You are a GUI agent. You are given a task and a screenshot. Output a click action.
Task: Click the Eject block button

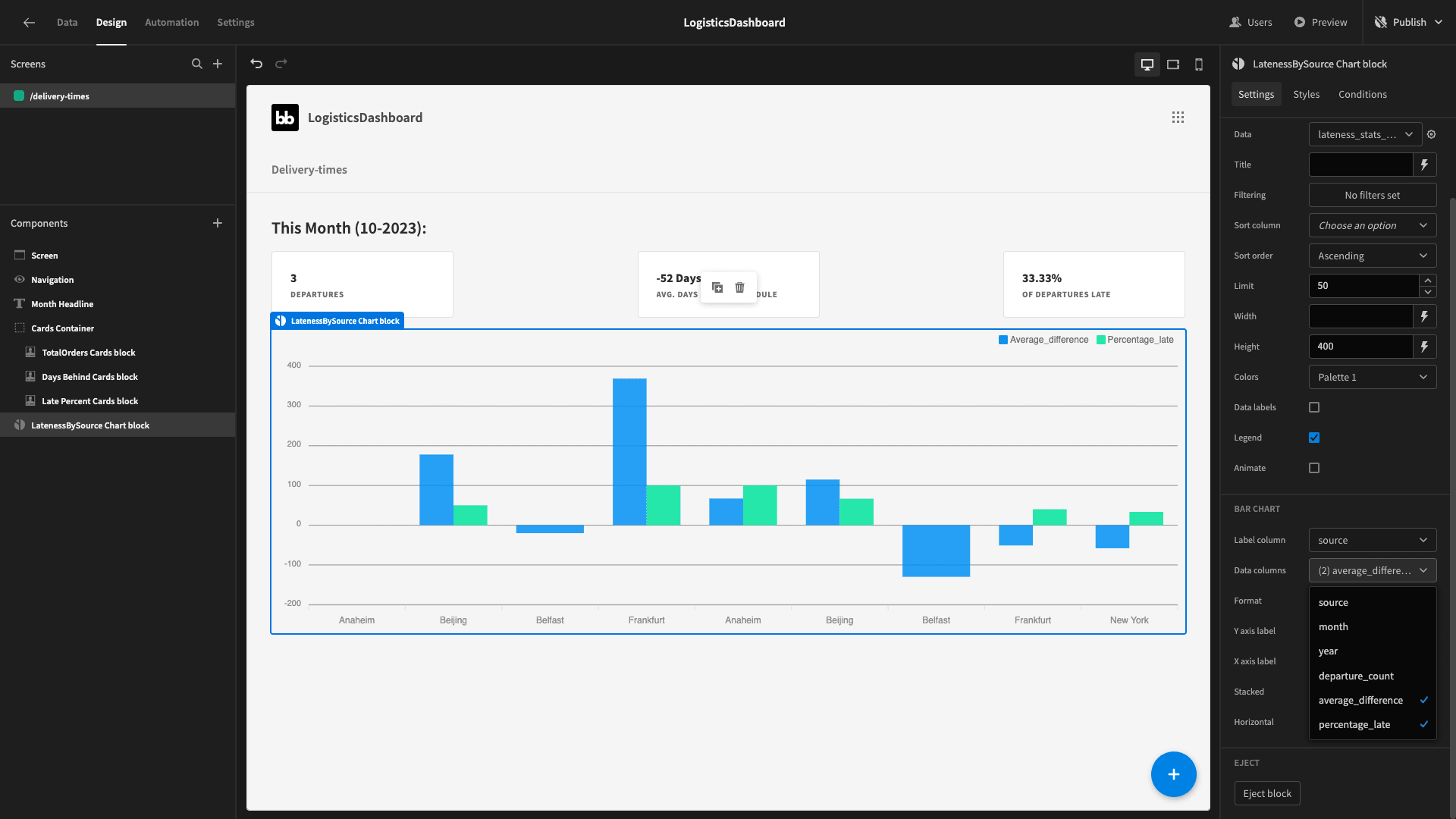pyautogui.click(x=1267, y=793)
